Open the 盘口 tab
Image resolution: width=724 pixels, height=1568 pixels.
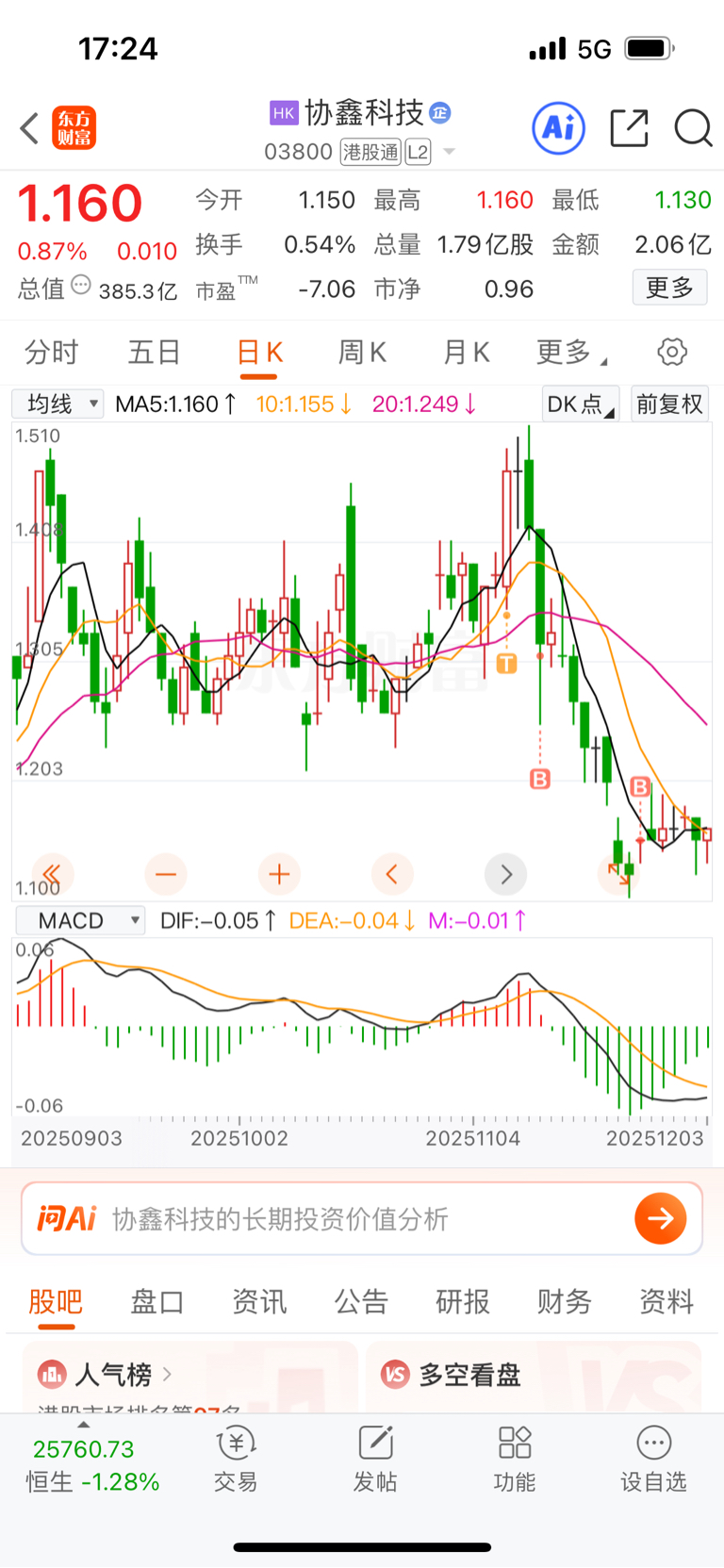(157, 1302)
